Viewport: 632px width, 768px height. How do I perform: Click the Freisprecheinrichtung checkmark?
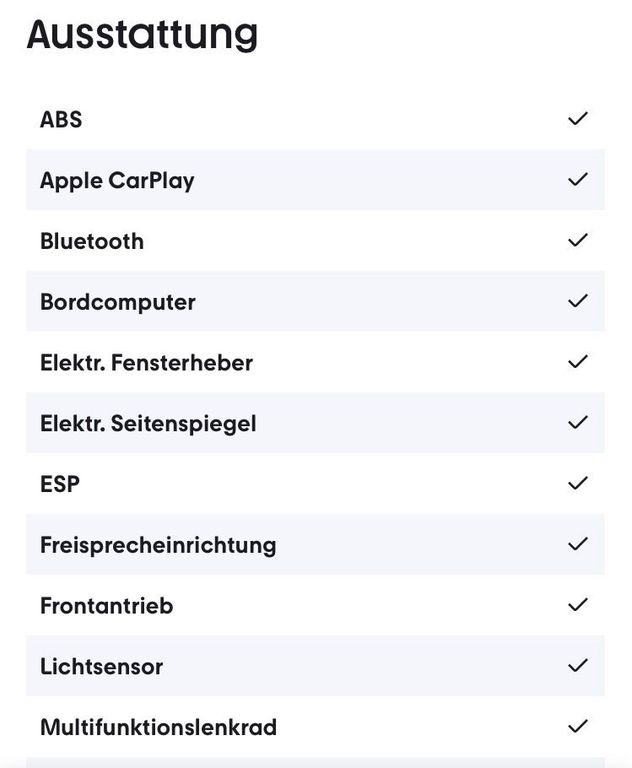(577, 545)
